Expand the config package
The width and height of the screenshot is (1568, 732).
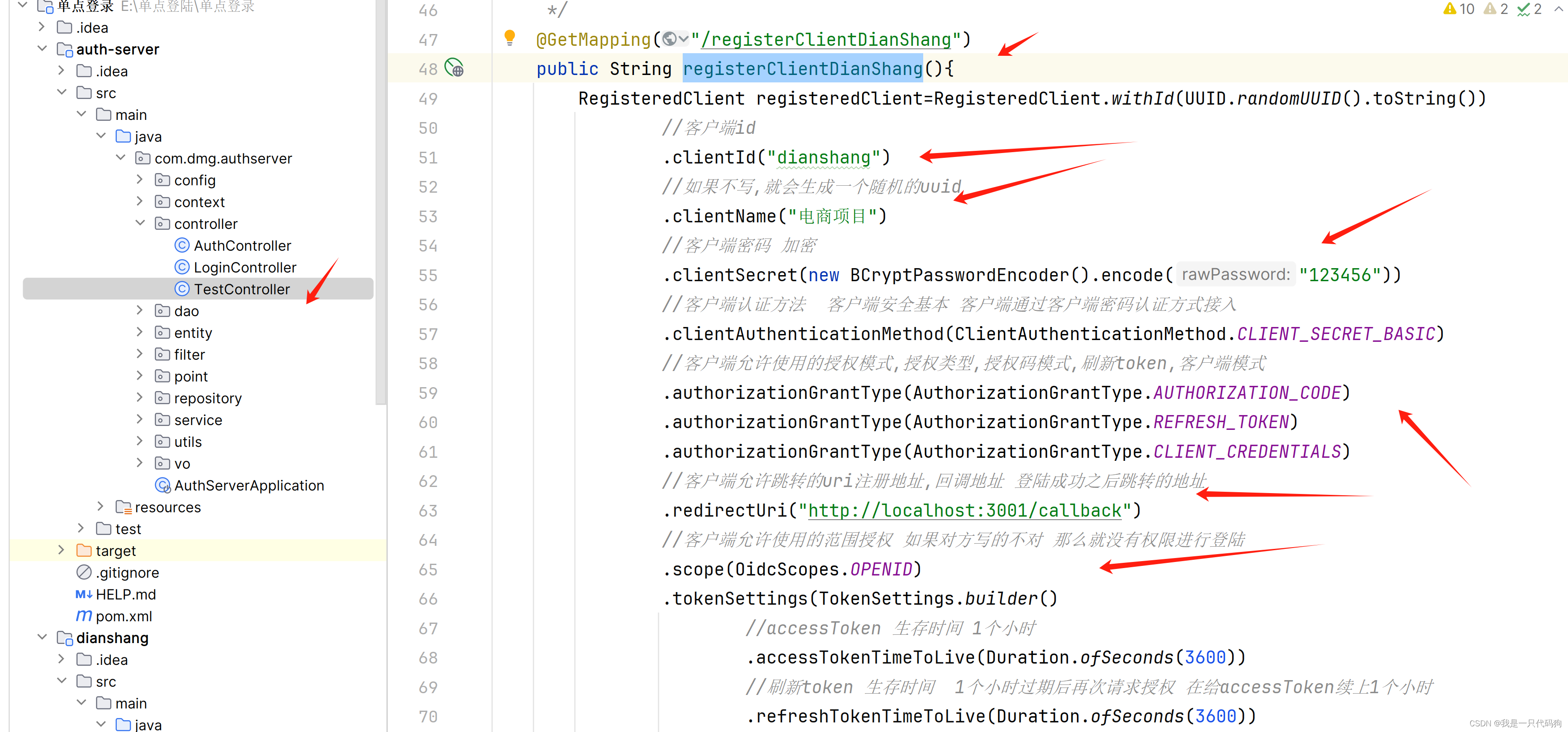pos(140,180)
